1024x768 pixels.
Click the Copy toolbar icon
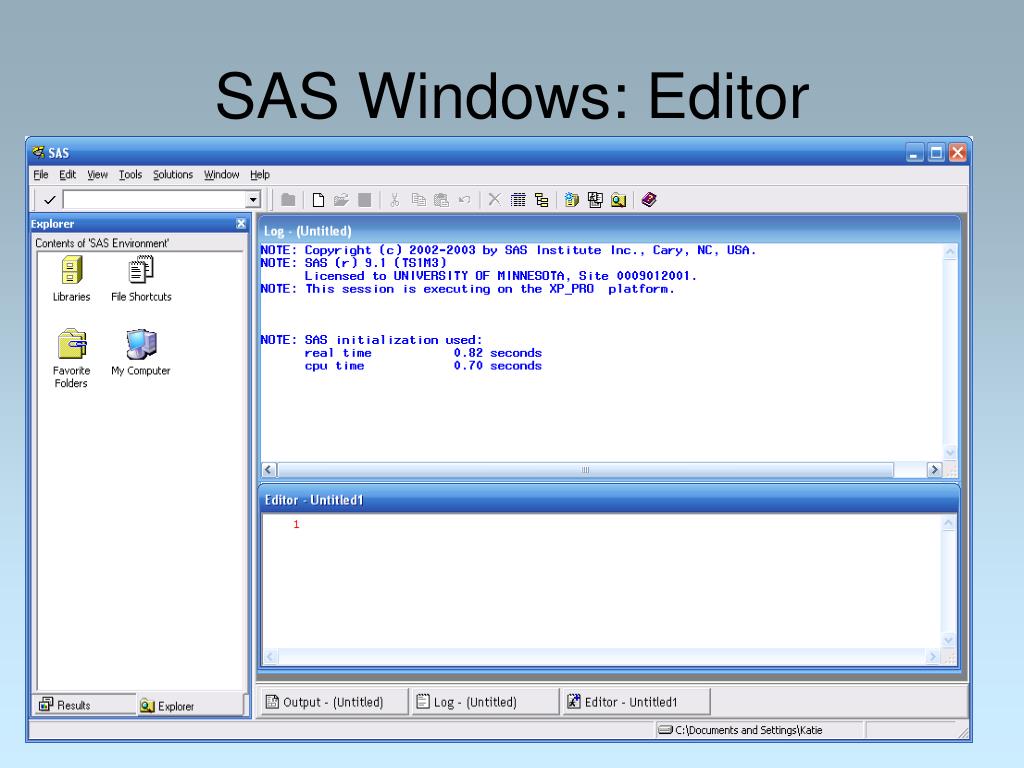click(419, 200)
